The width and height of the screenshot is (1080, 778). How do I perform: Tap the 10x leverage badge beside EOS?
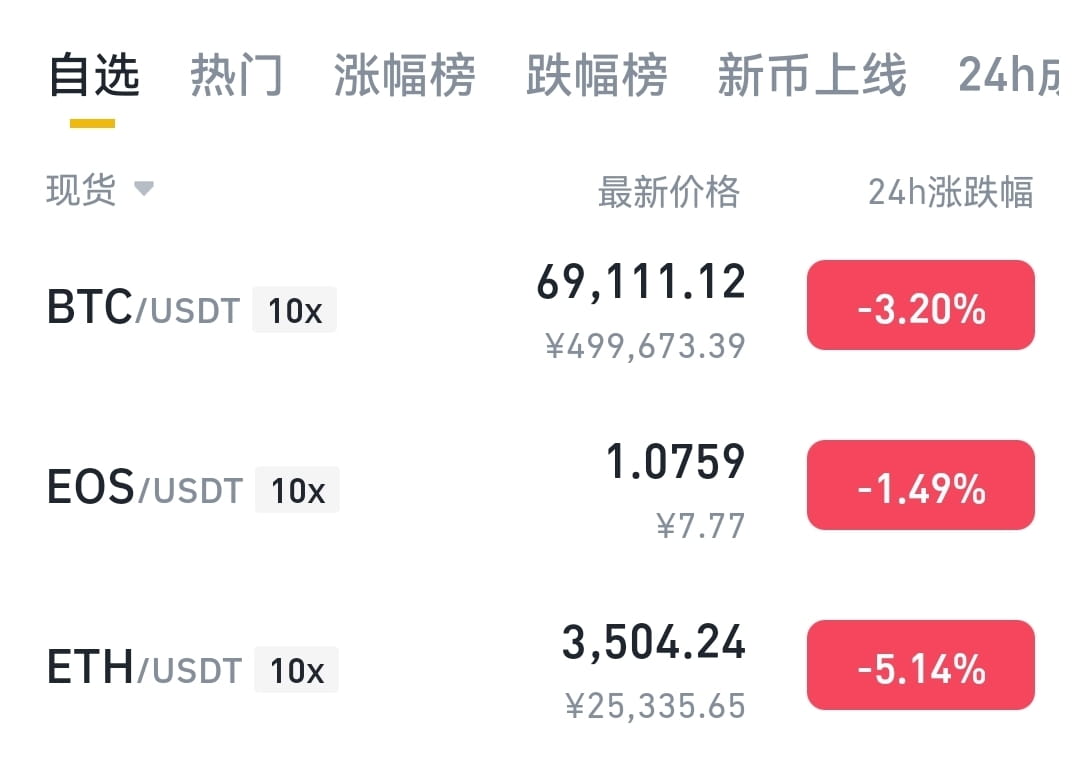[296, 490]
